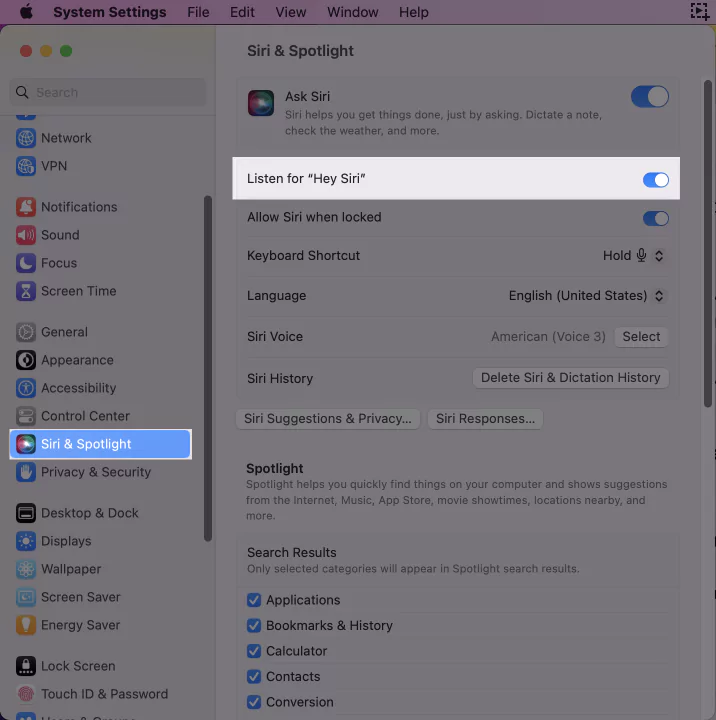Click the Search Results heading text
The height and width of the screenshot is (720, 716).
(x=292, y=552)
